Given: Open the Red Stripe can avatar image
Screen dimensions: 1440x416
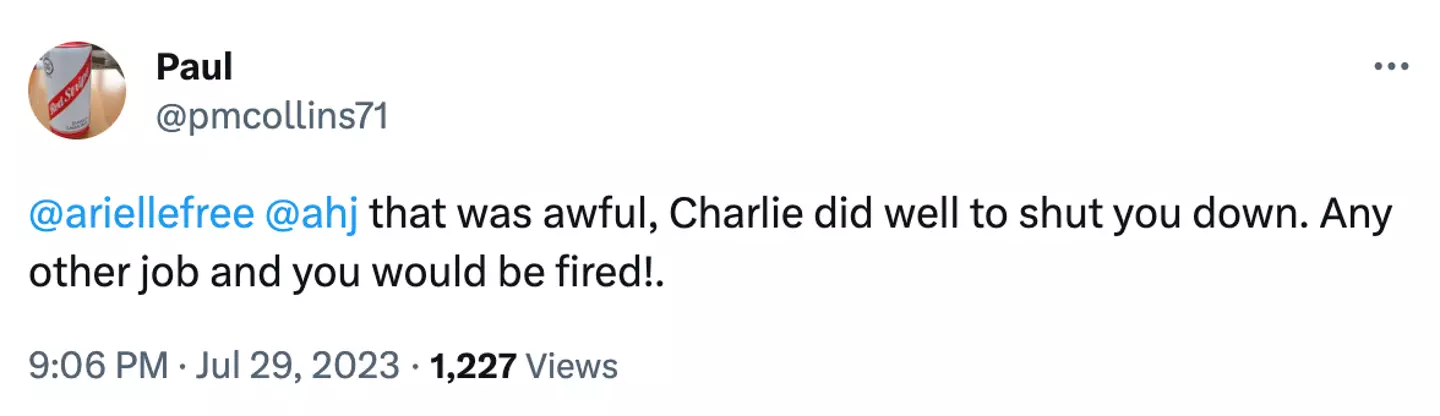Looking at the screenshot, I should tap(76, 91).
